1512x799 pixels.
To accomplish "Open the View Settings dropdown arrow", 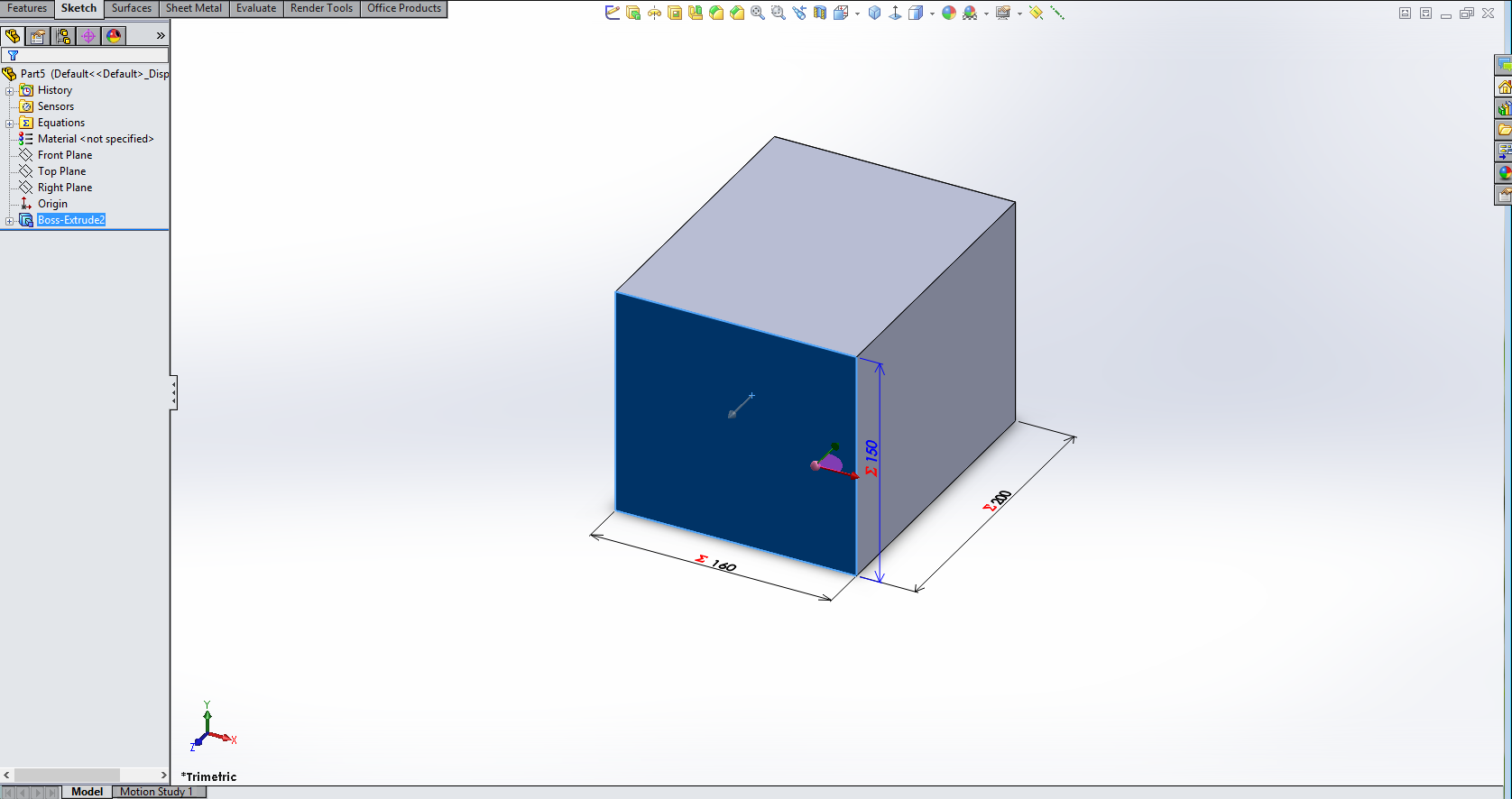I will 1019,14.
